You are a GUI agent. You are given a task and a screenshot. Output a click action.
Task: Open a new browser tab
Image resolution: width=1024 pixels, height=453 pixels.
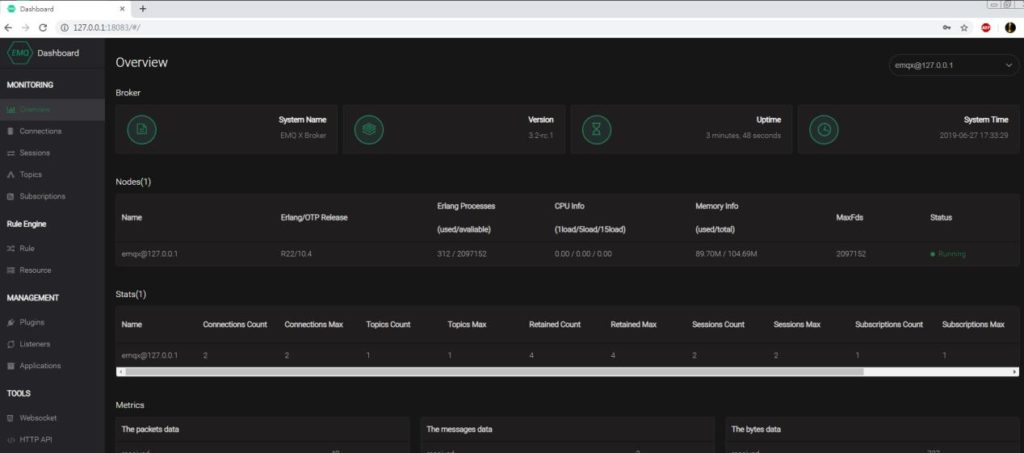tap(142, 8)
